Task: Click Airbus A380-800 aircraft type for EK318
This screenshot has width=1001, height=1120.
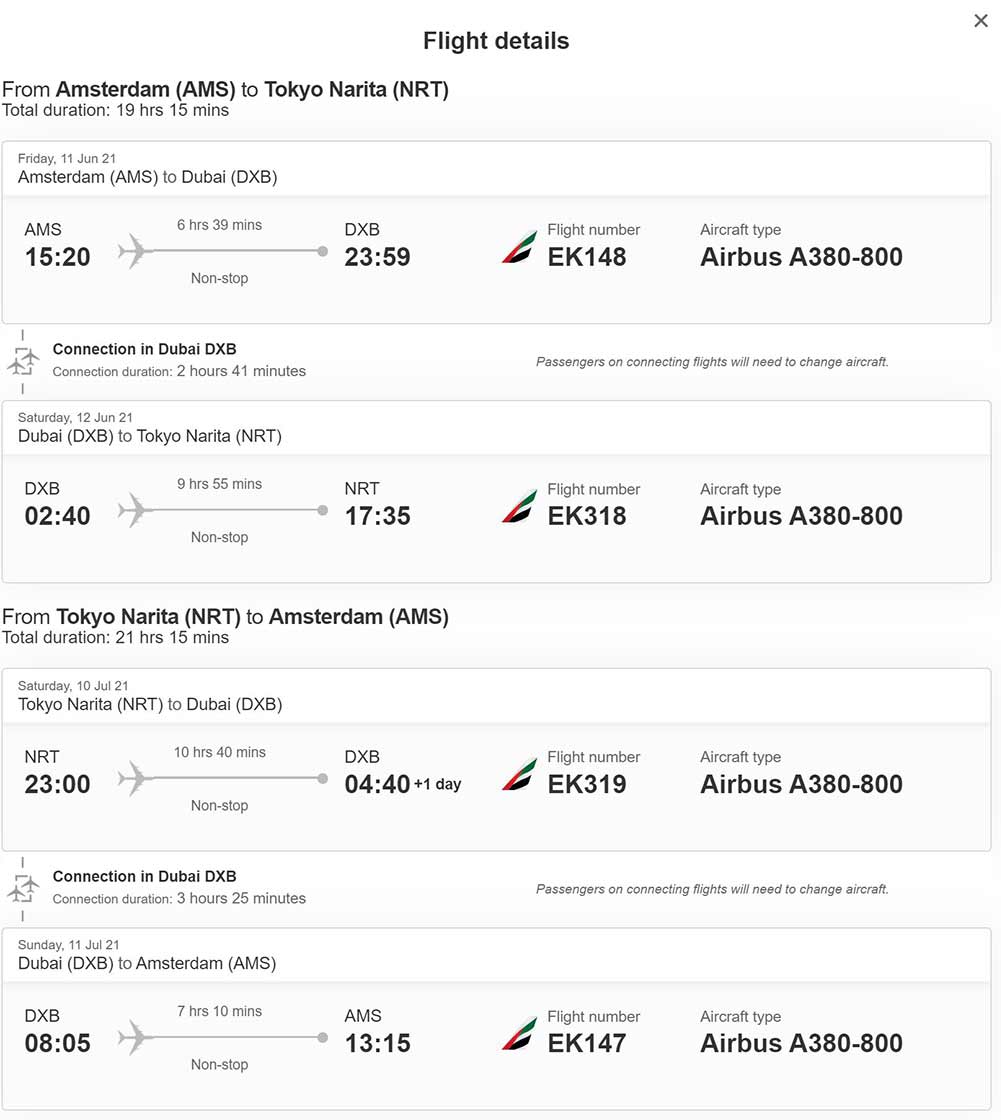Action: pyautogui.click(x=801, y=516)
